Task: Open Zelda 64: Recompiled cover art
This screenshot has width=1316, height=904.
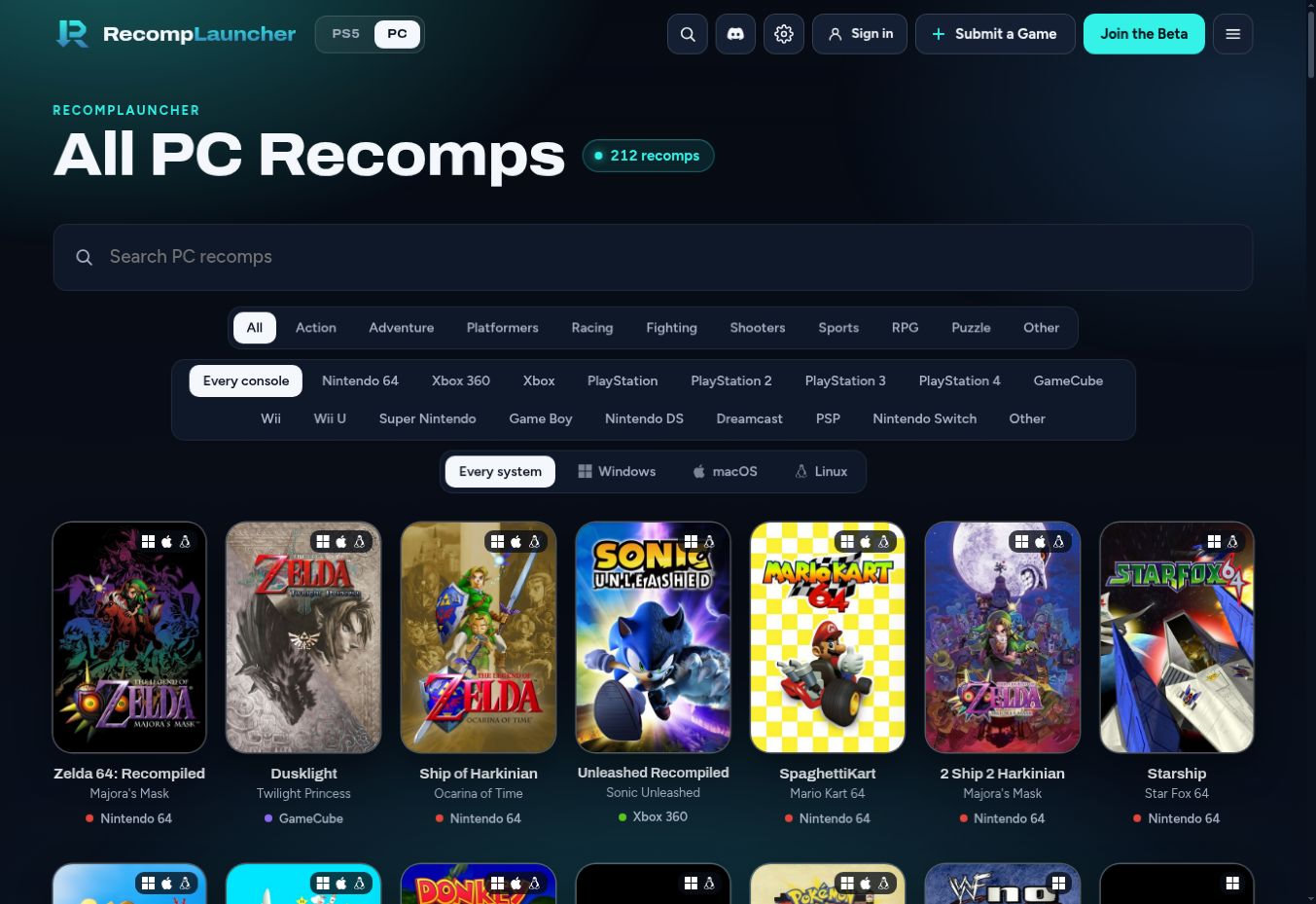Action: [x=129, y=637]
